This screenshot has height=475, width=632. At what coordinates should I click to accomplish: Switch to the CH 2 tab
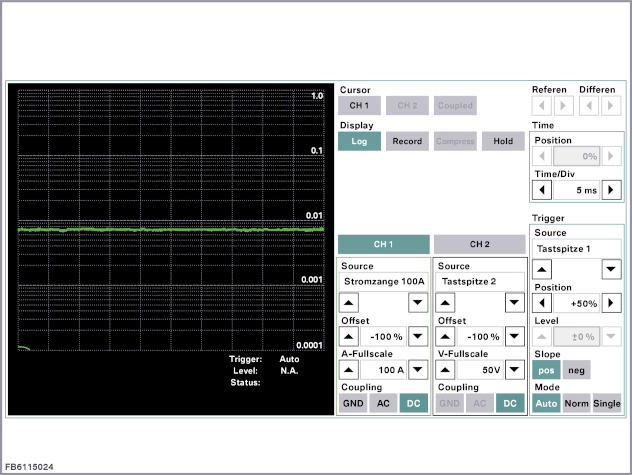click(480, 244)
